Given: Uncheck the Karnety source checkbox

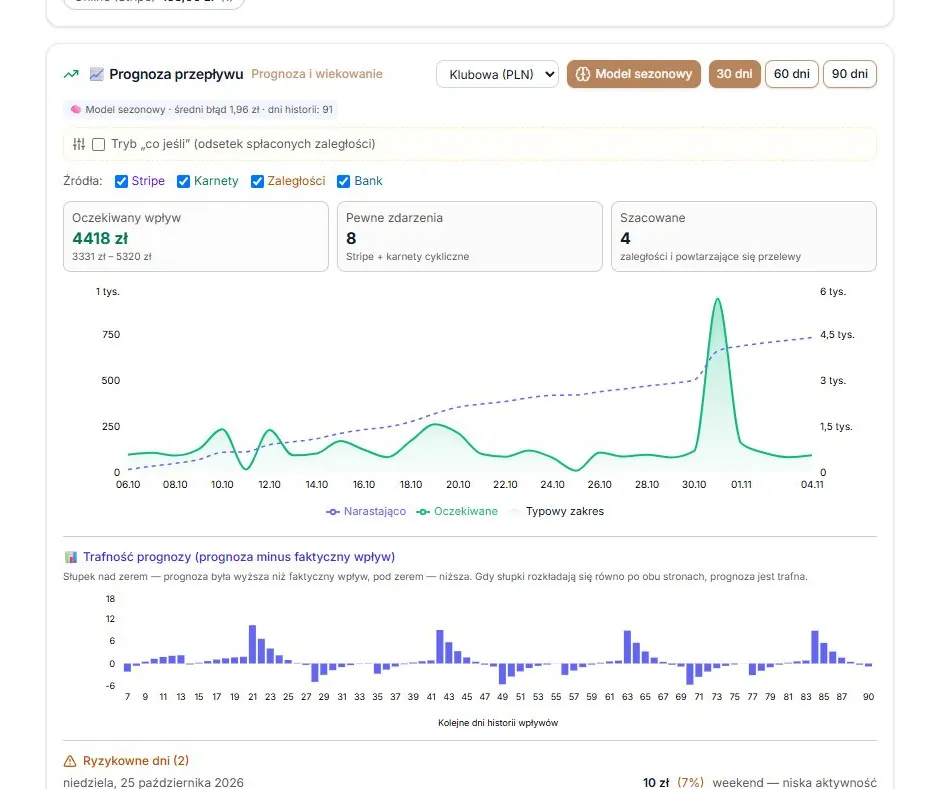Looking at the screenshot, I should 183,182.
